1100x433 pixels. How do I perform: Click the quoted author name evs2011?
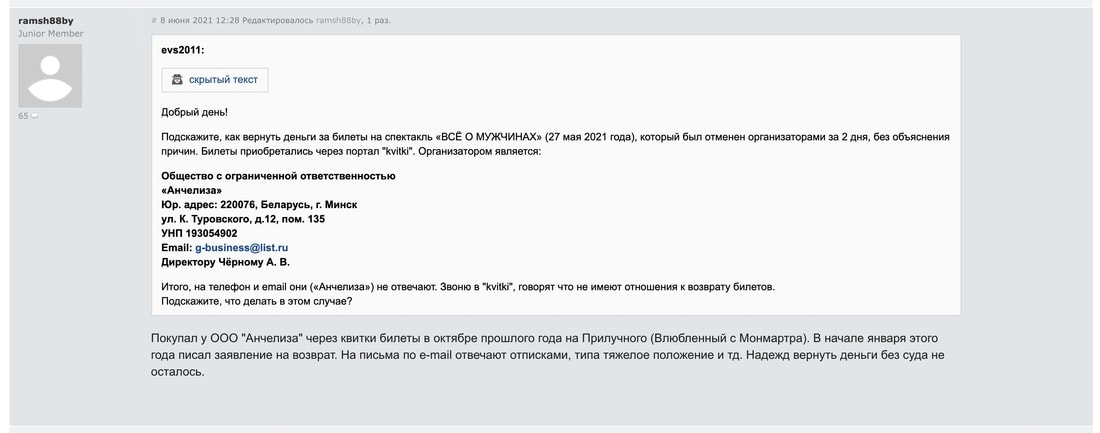[x=182, y=49]
